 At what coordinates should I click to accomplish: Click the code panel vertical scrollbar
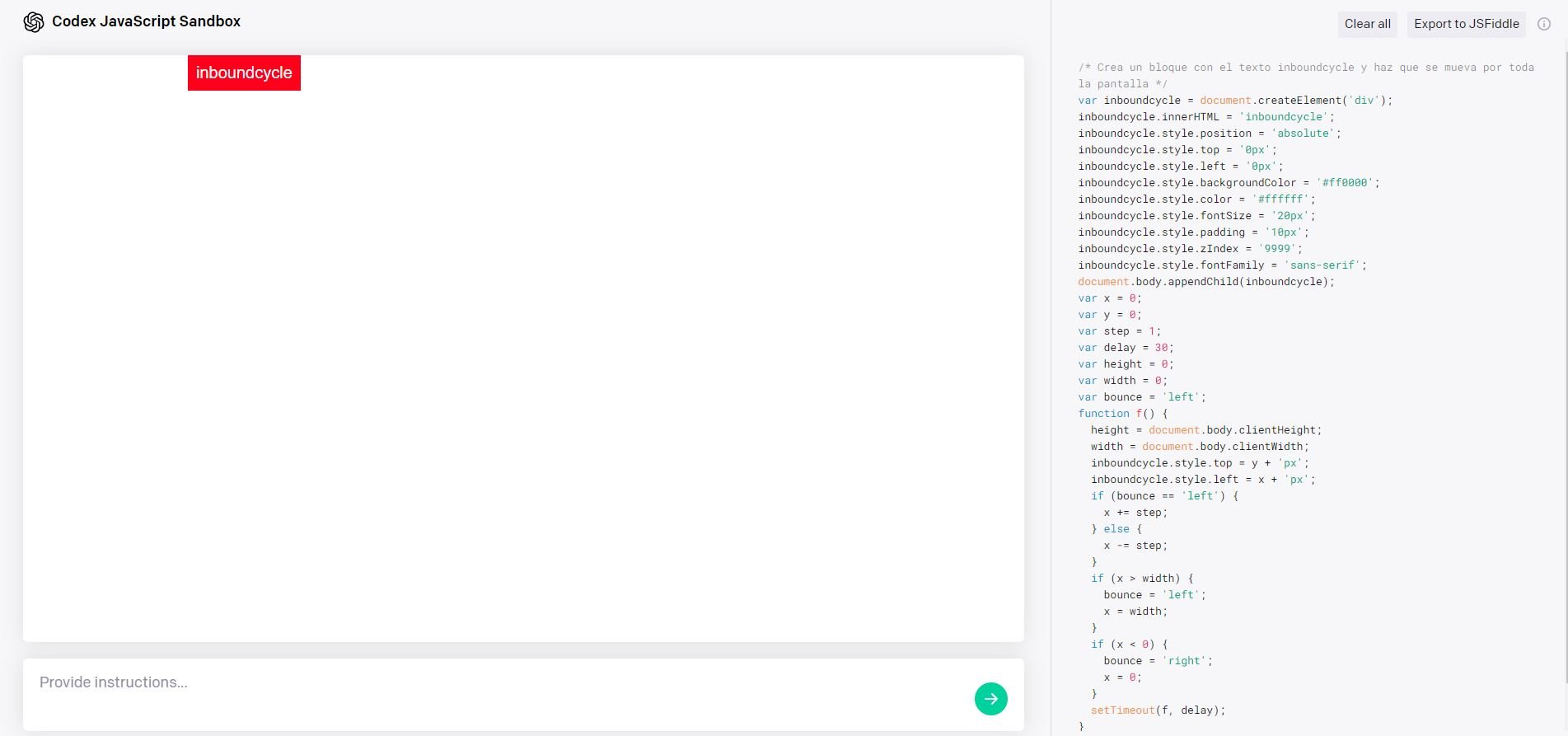[1565, 371]
